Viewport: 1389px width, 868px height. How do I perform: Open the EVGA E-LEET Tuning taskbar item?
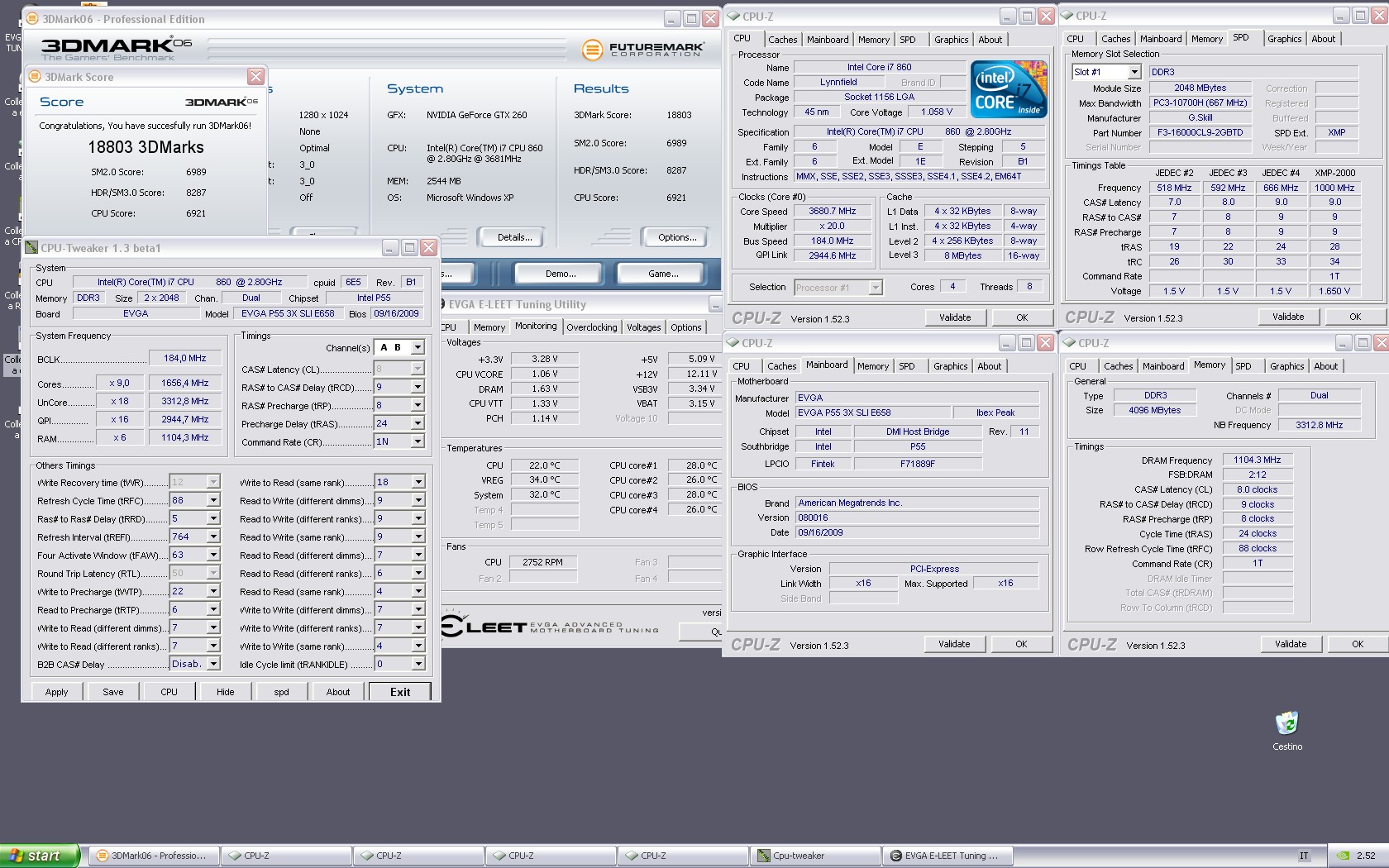click(947, 856)
